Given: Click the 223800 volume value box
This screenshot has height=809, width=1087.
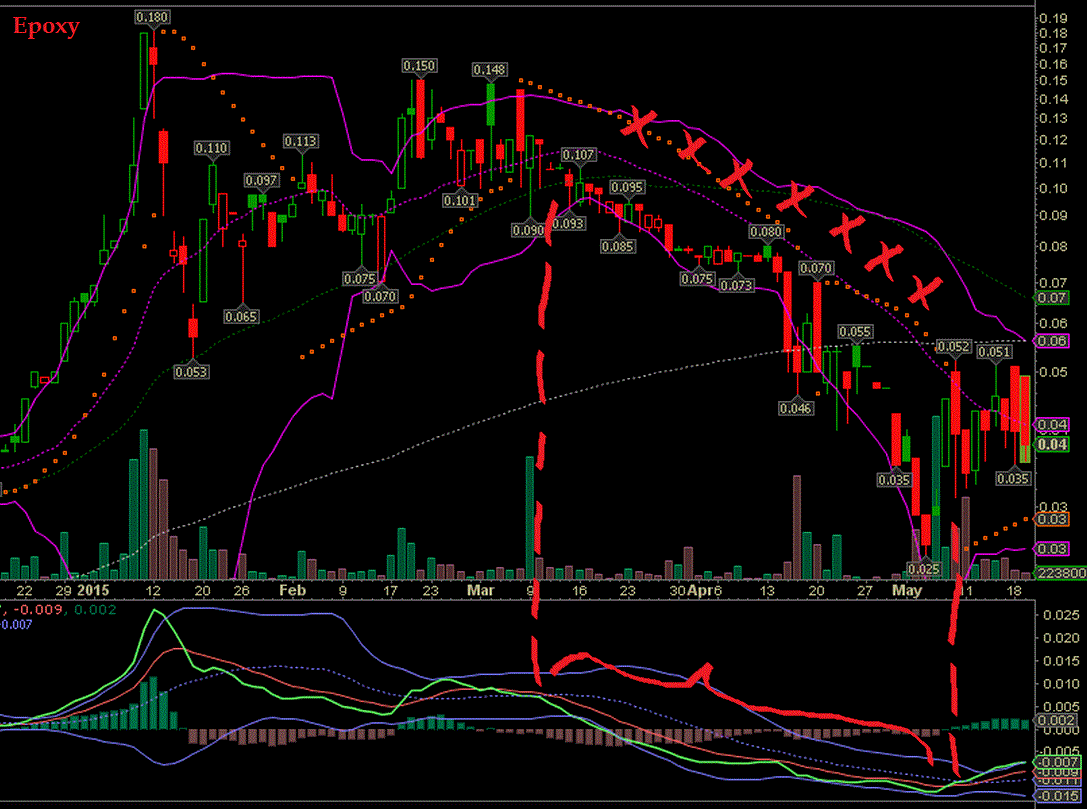Looking at the screenshot, I should [1061, 573].
